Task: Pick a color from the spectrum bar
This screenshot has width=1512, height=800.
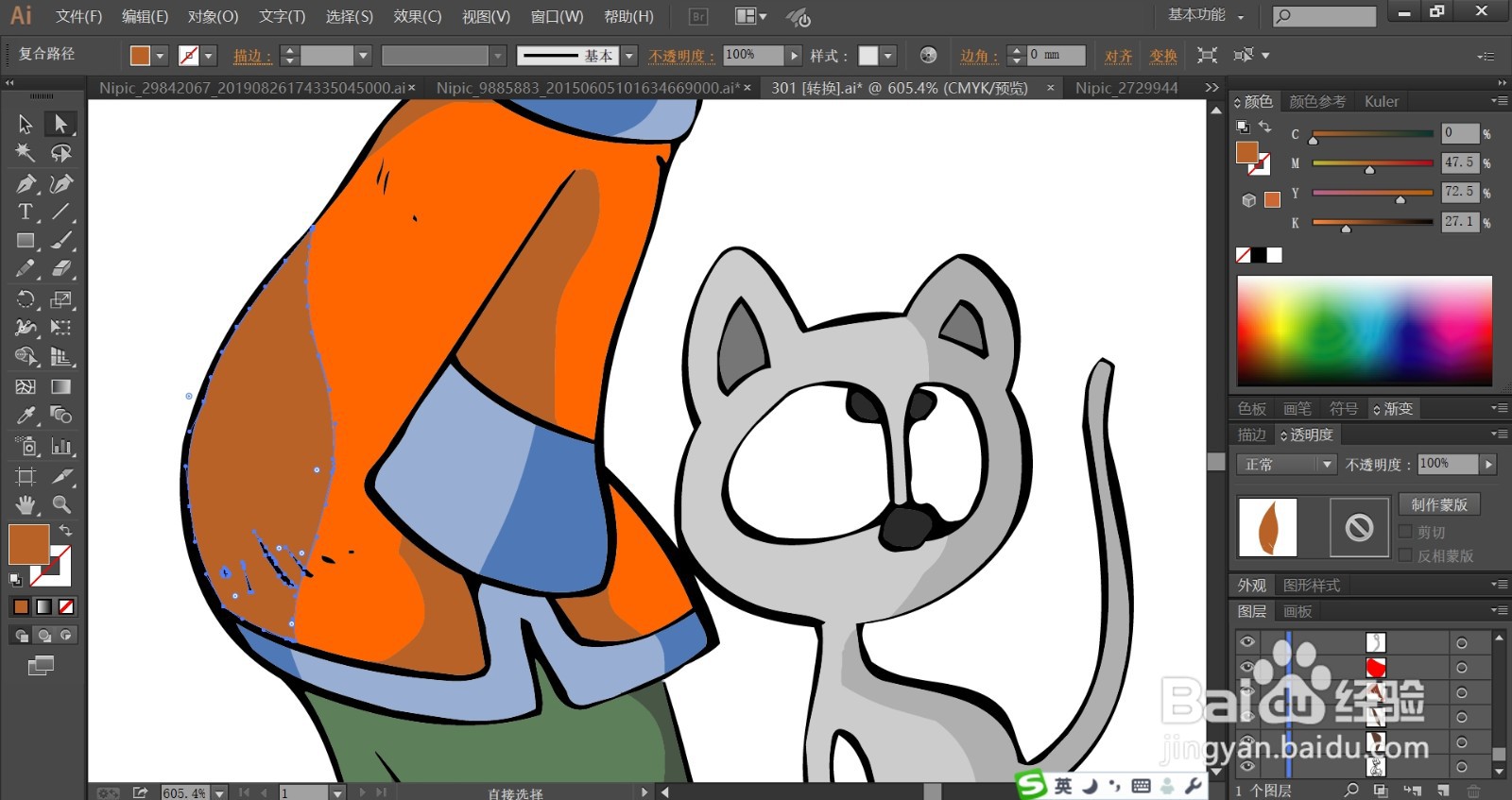Action: (x=1365, y=330)
